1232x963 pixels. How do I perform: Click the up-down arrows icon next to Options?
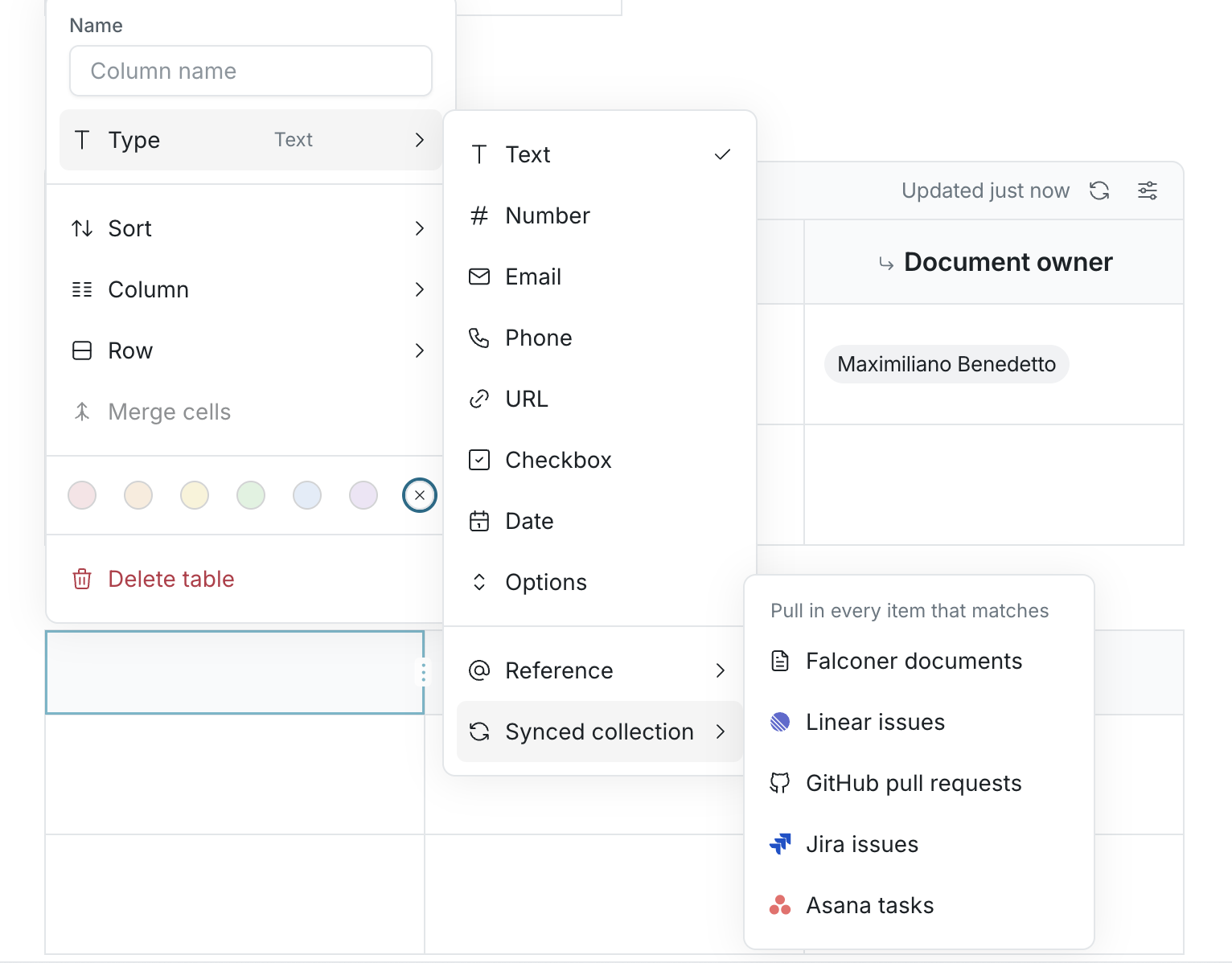[x=479, y=582]
